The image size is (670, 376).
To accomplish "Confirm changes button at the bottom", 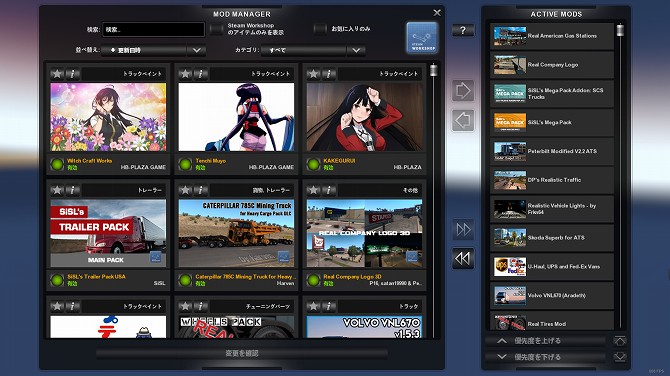I will 242,353.
